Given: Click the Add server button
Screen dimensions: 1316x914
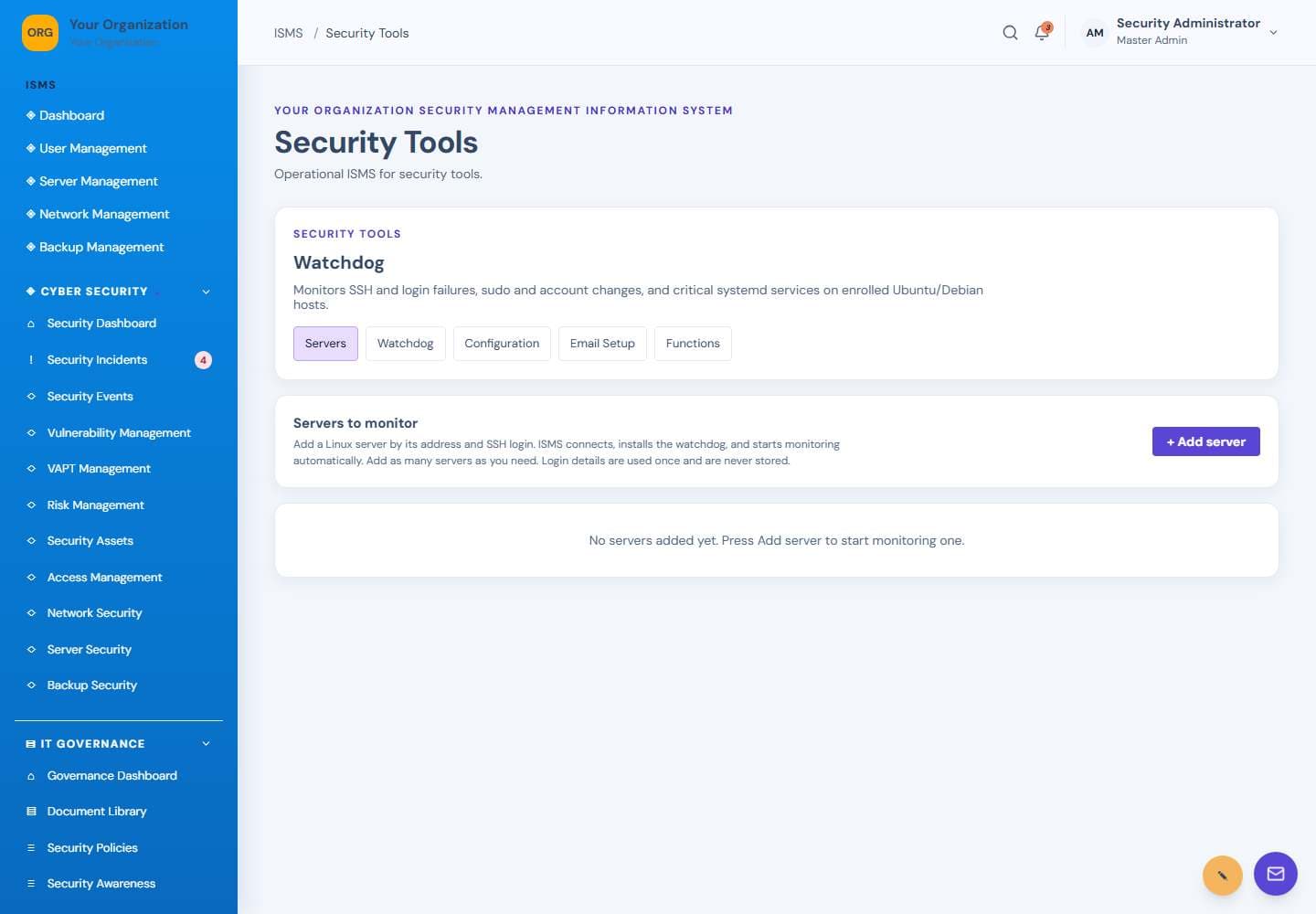Looking at the screenshot, I should click(1205, 441).
